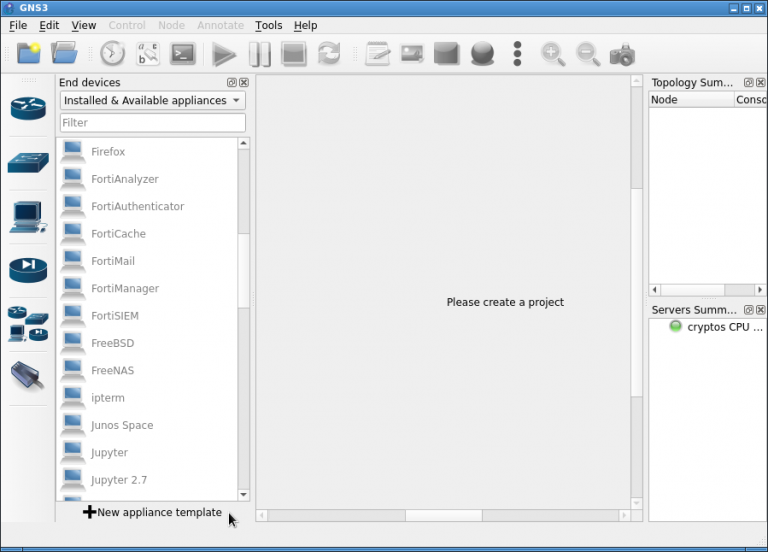Browse security devices in the sidebar
Screen dimensions: 768x552
pos(28,270)
